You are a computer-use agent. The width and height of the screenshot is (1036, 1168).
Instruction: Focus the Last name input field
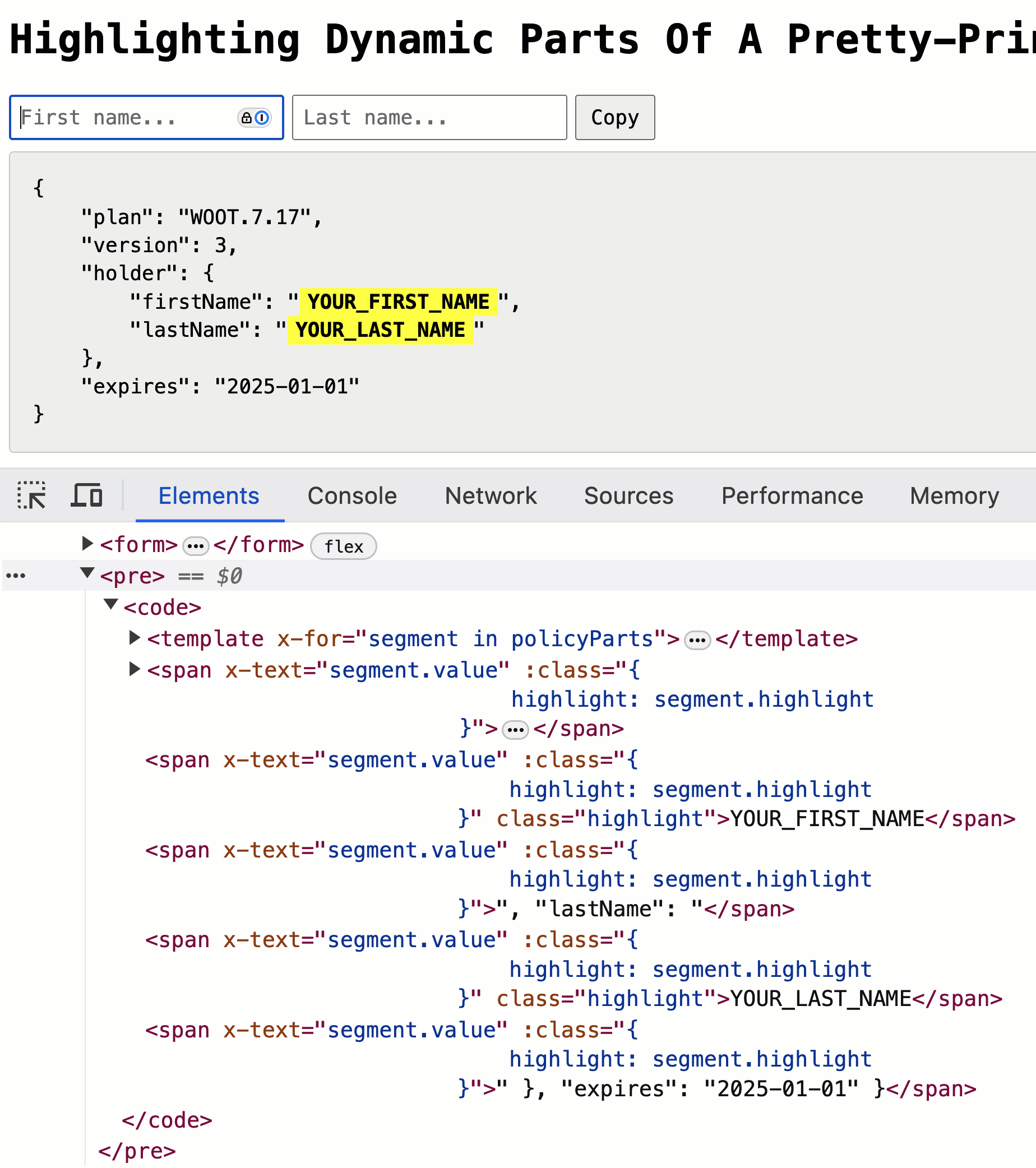pyautogui.click(x=430, y=117)
